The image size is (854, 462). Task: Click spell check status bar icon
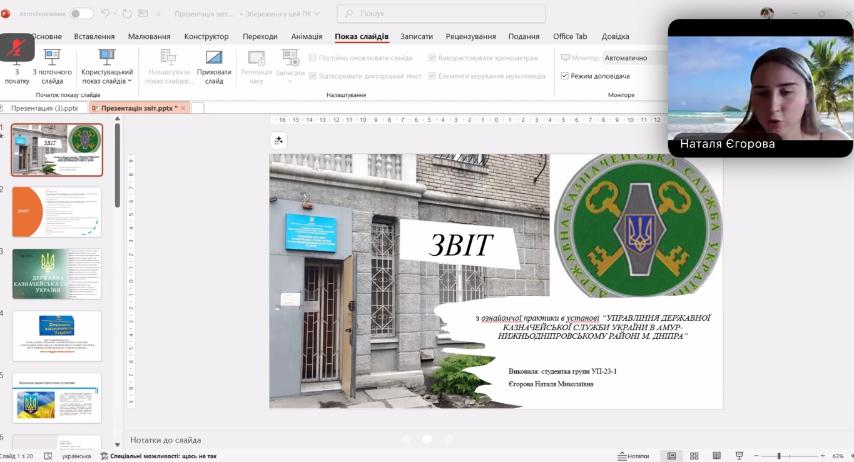pyautogui.click(x=48, y=456)
